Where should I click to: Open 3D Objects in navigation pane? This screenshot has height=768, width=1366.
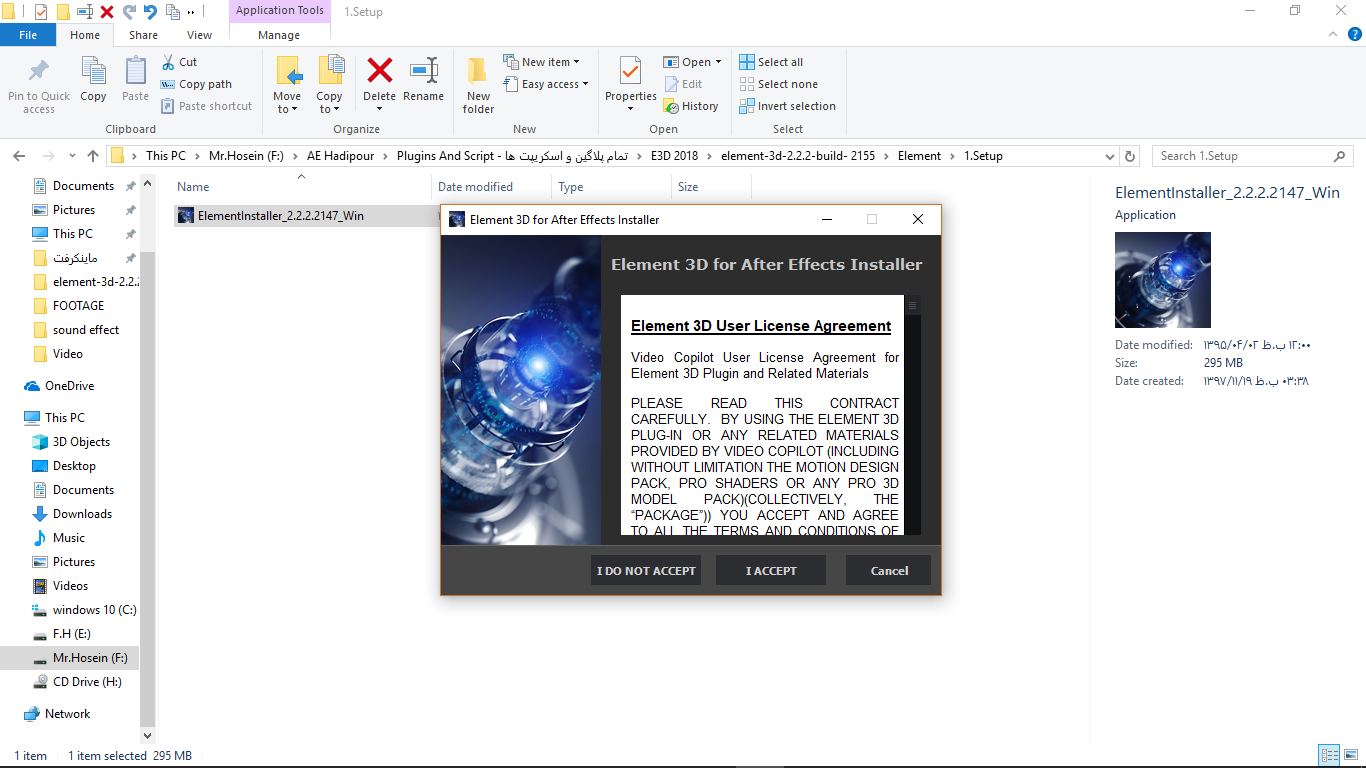[81, 442]
